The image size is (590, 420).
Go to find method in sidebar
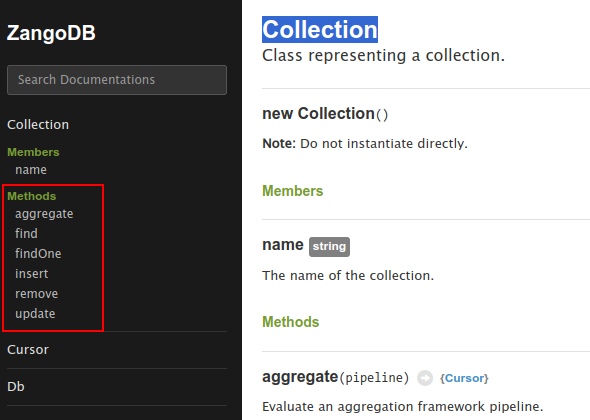tap(26, 234)
